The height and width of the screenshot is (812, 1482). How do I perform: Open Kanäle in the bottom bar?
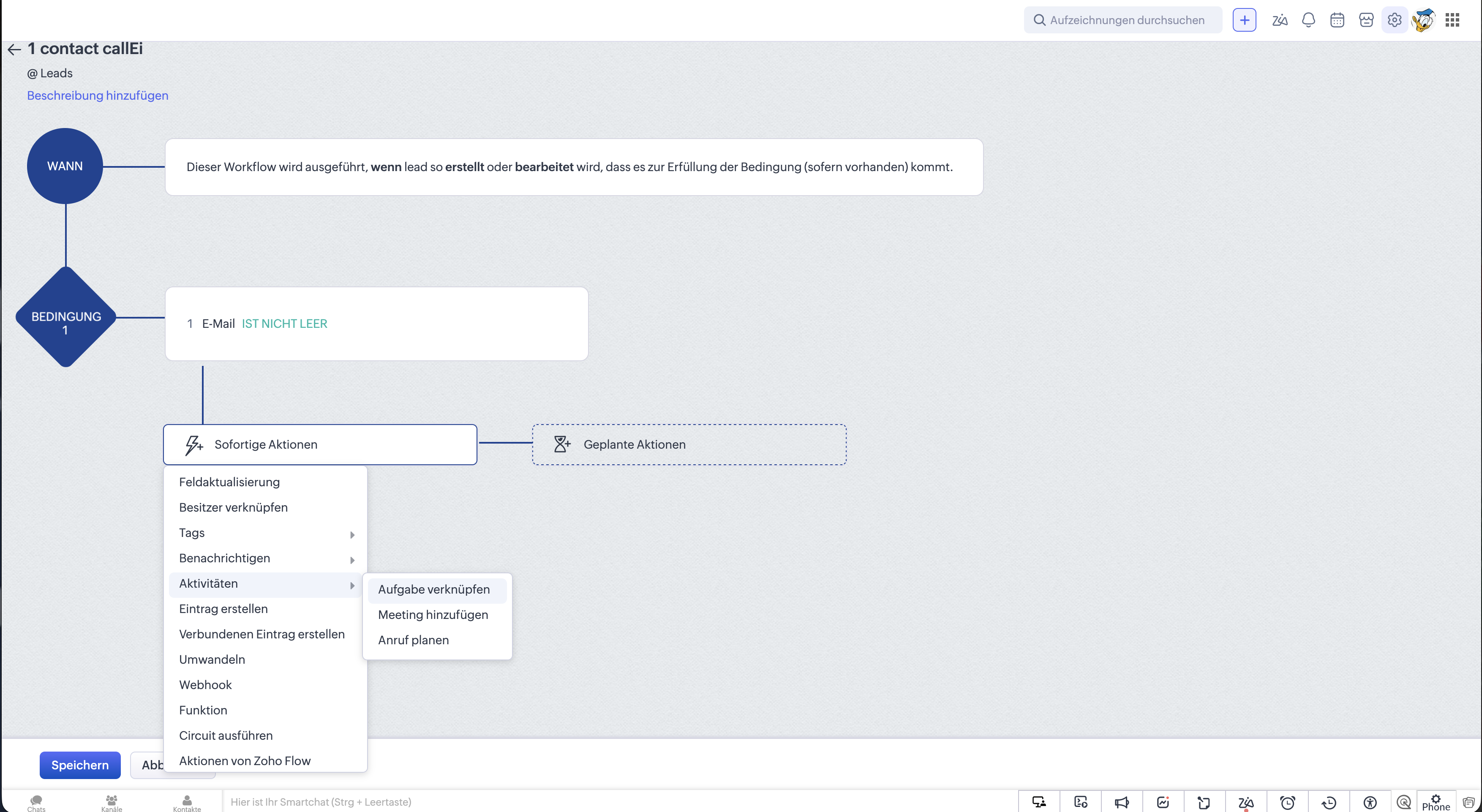point(112,803)
